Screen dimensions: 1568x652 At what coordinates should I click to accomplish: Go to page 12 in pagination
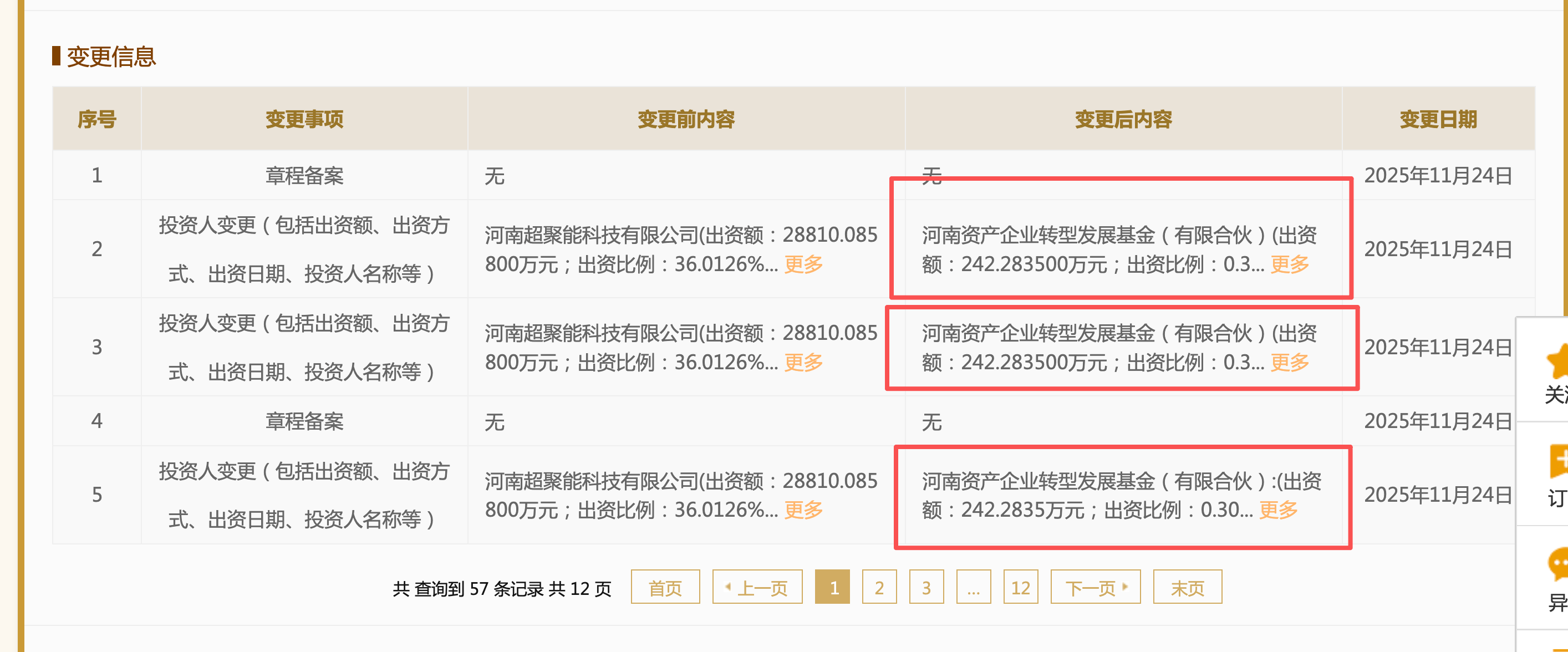[x=1020, y=588]
